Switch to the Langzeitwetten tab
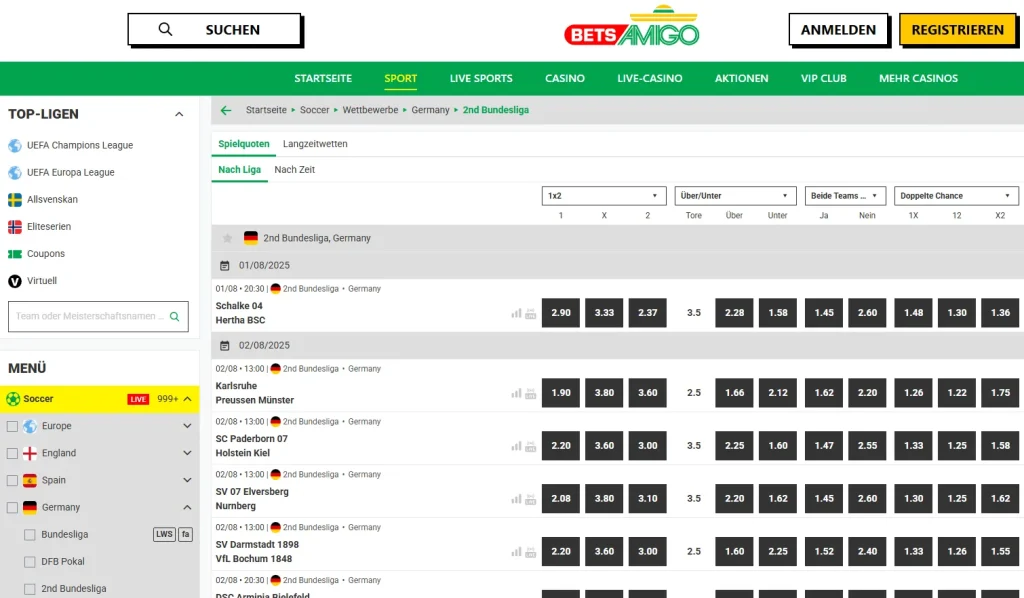This screenshot has height=598, width=1024. coord(315,144)
